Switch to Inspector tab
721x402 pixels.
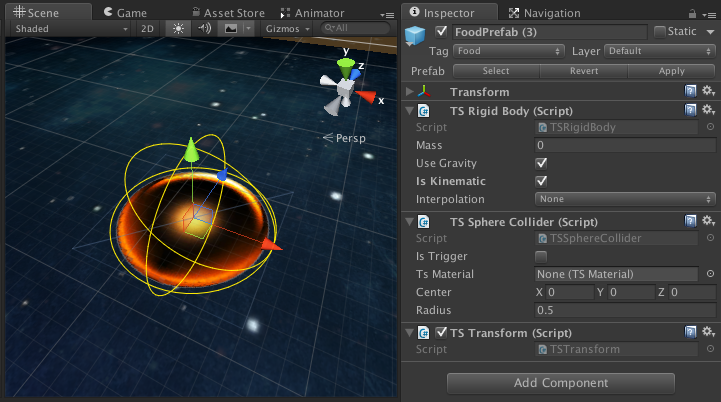point(449,12)
